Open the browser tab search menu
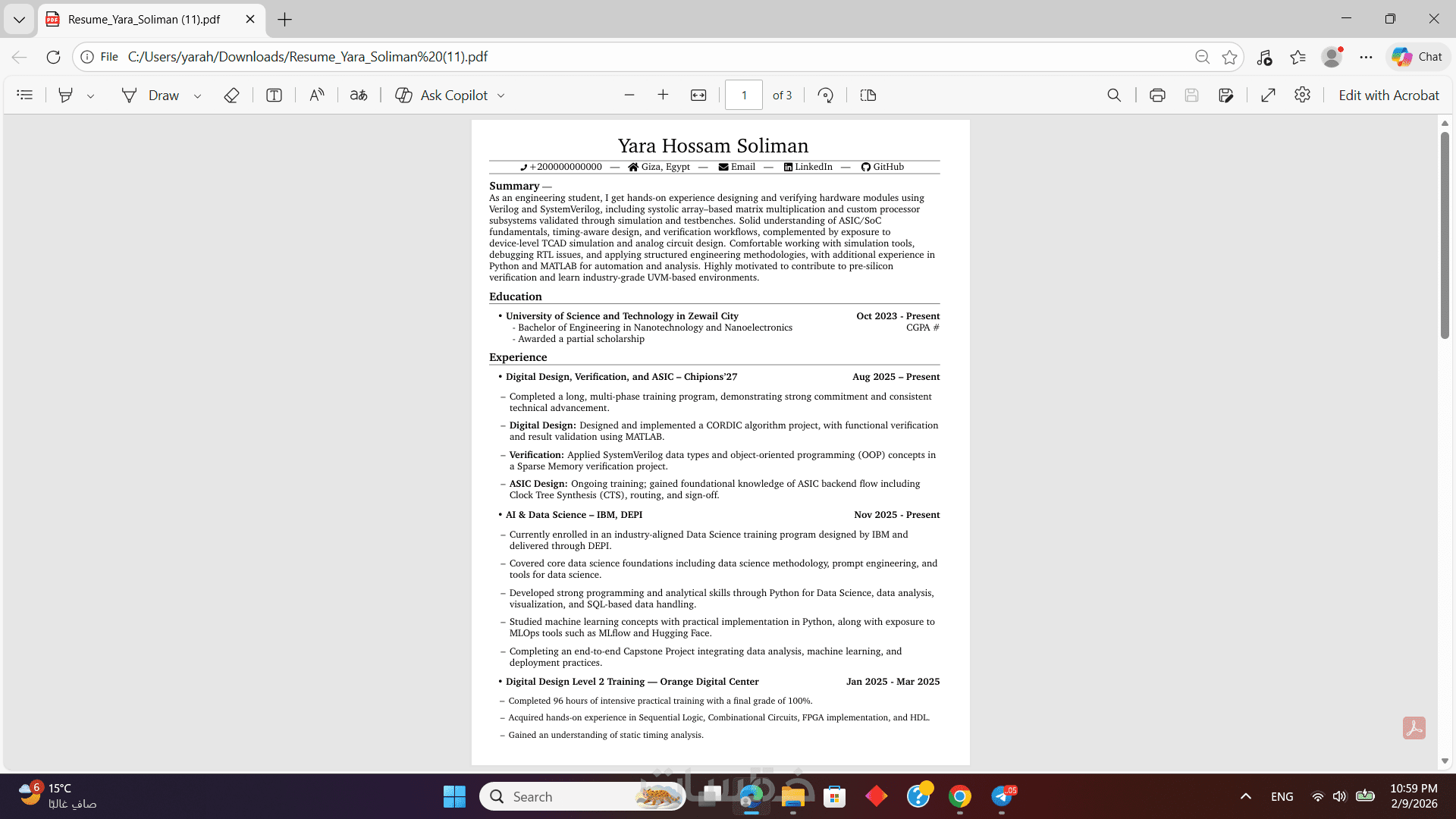 [x=19, y=19]
